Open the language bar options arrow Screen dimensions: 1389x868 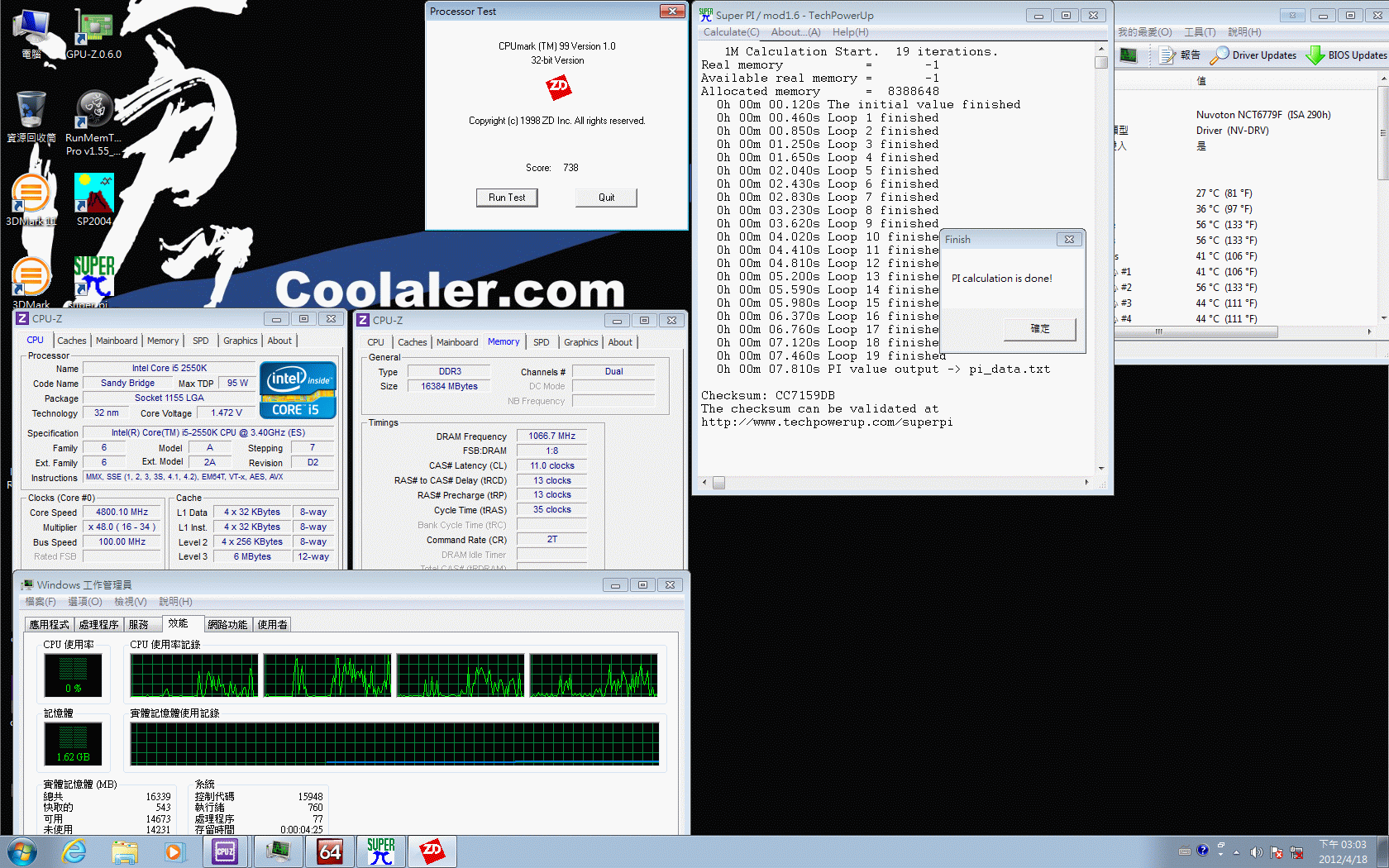pyautogui.click(x=1221, y=854)
